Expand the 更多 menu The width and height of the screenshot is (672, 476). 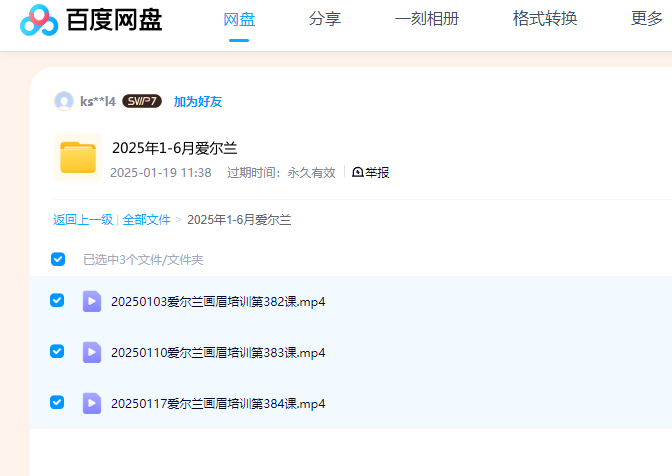pos(647,18)
